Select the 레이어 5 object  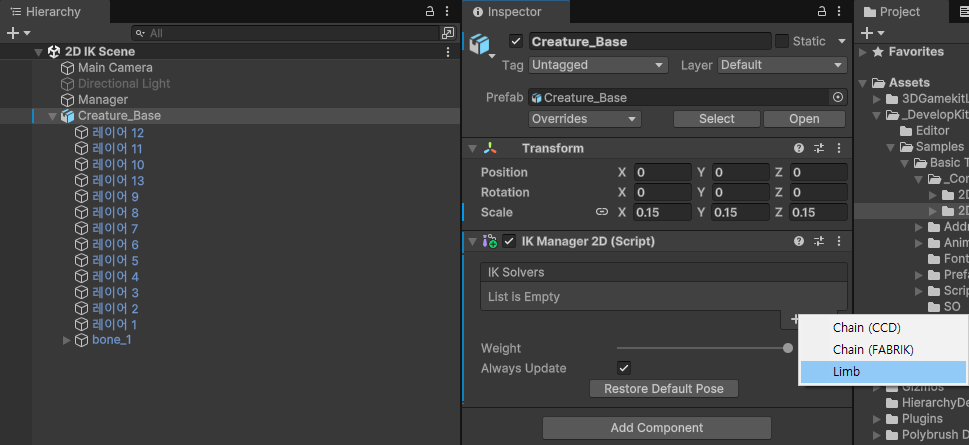(115, 261)
